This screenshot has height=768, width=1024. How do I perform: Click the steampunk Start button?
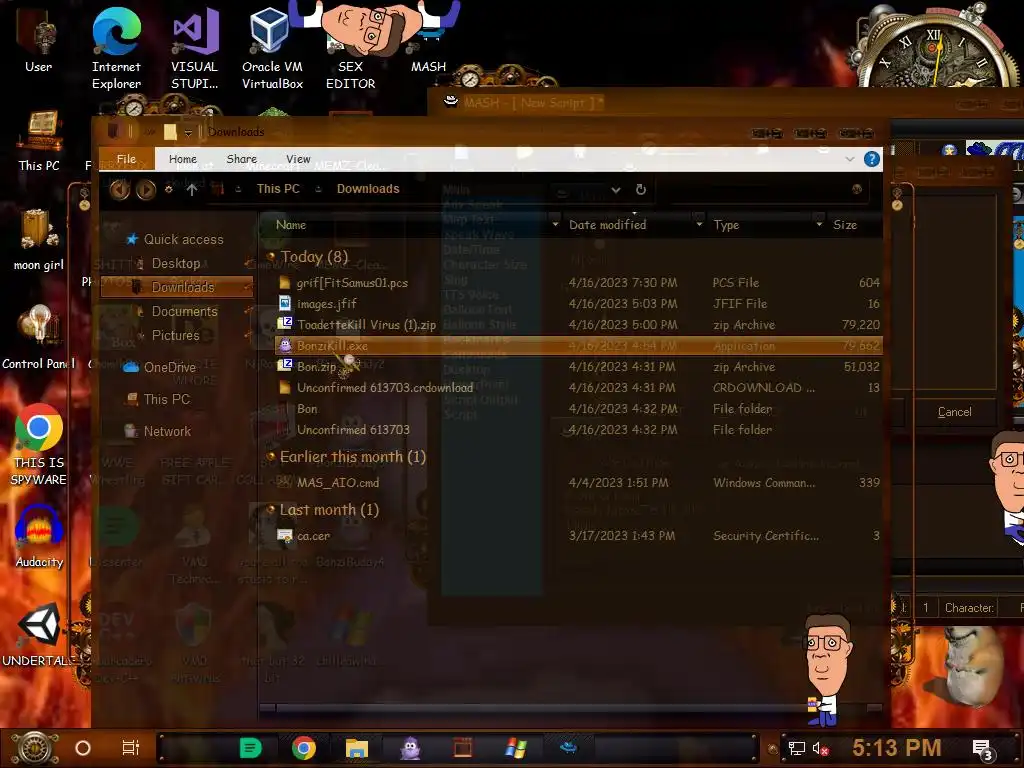[36, 748]
